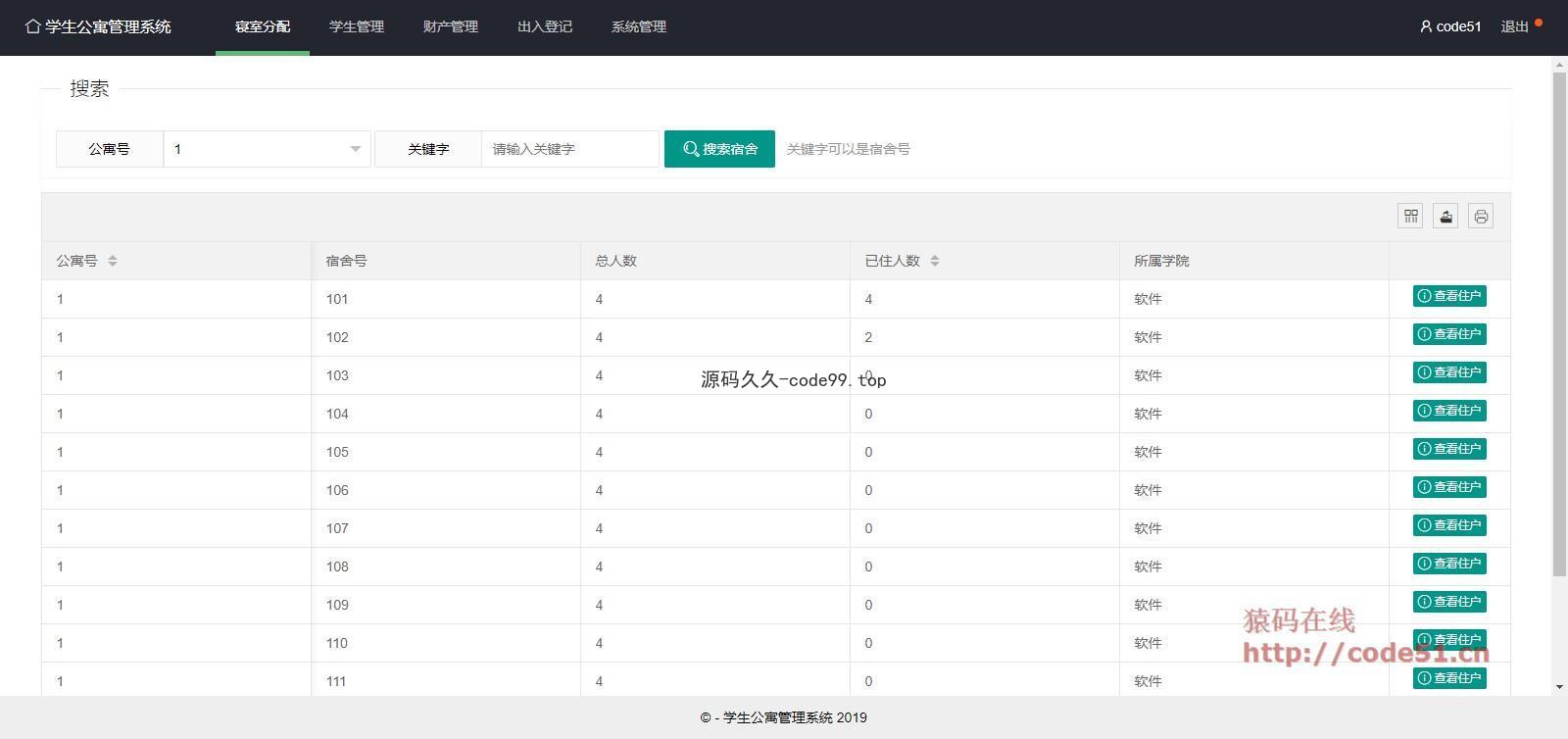Click the 退出 logout link

(1515, 26)
